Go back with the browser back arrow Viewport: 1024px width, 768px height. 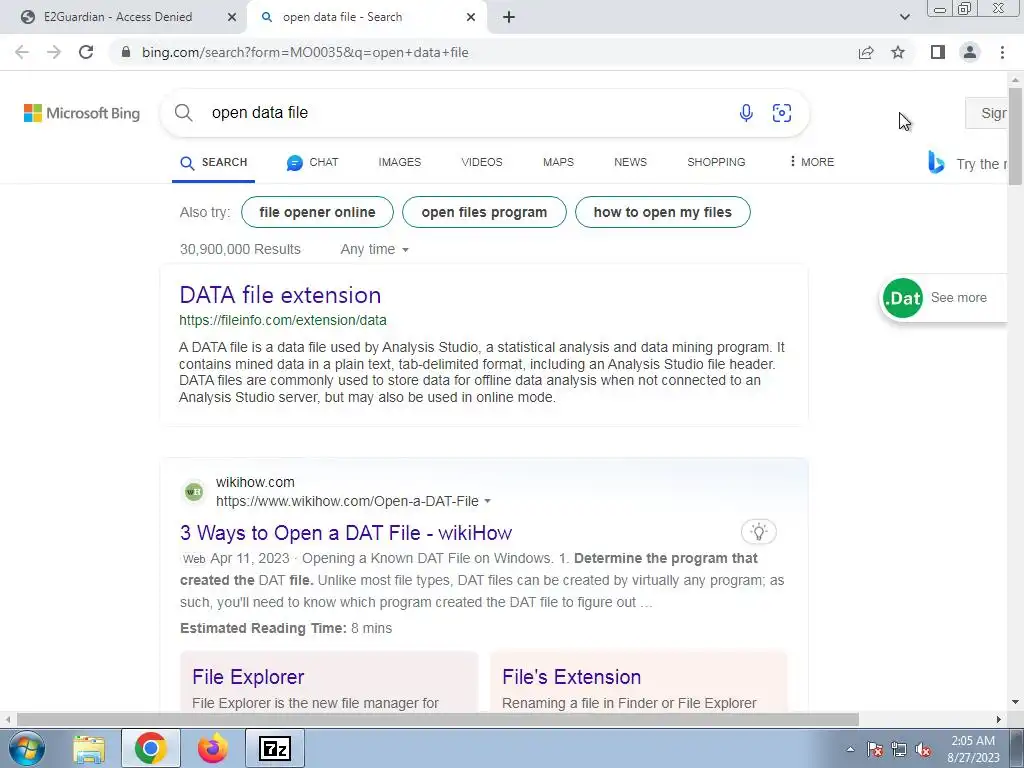[22, 52]
